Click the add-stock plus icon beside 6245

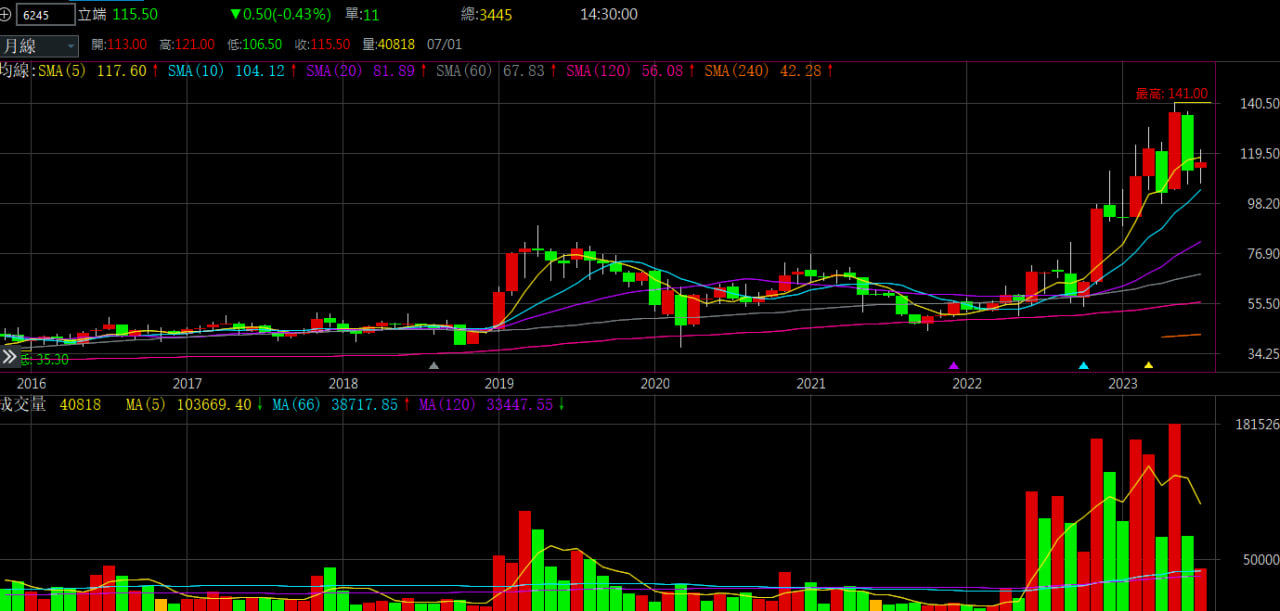point(7,15)
